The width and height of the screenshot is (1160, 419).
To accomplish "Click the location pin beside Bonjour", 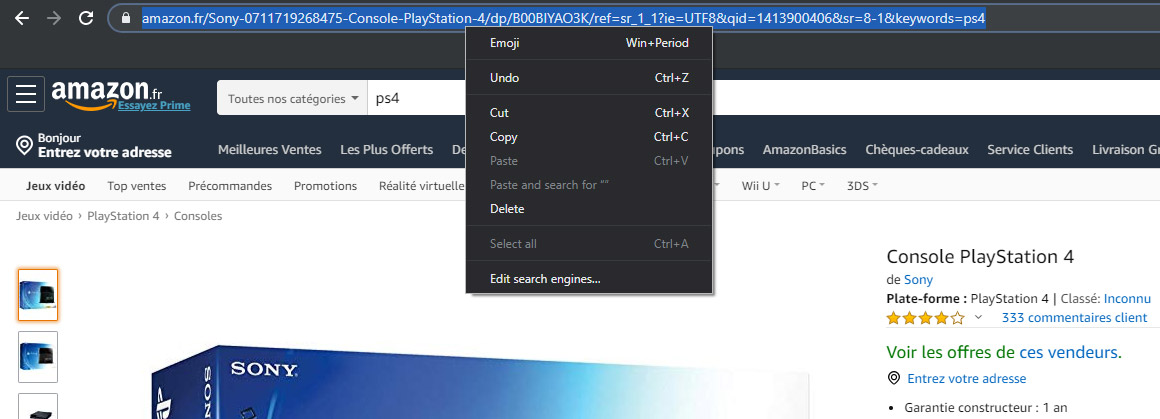I will 25,145.
